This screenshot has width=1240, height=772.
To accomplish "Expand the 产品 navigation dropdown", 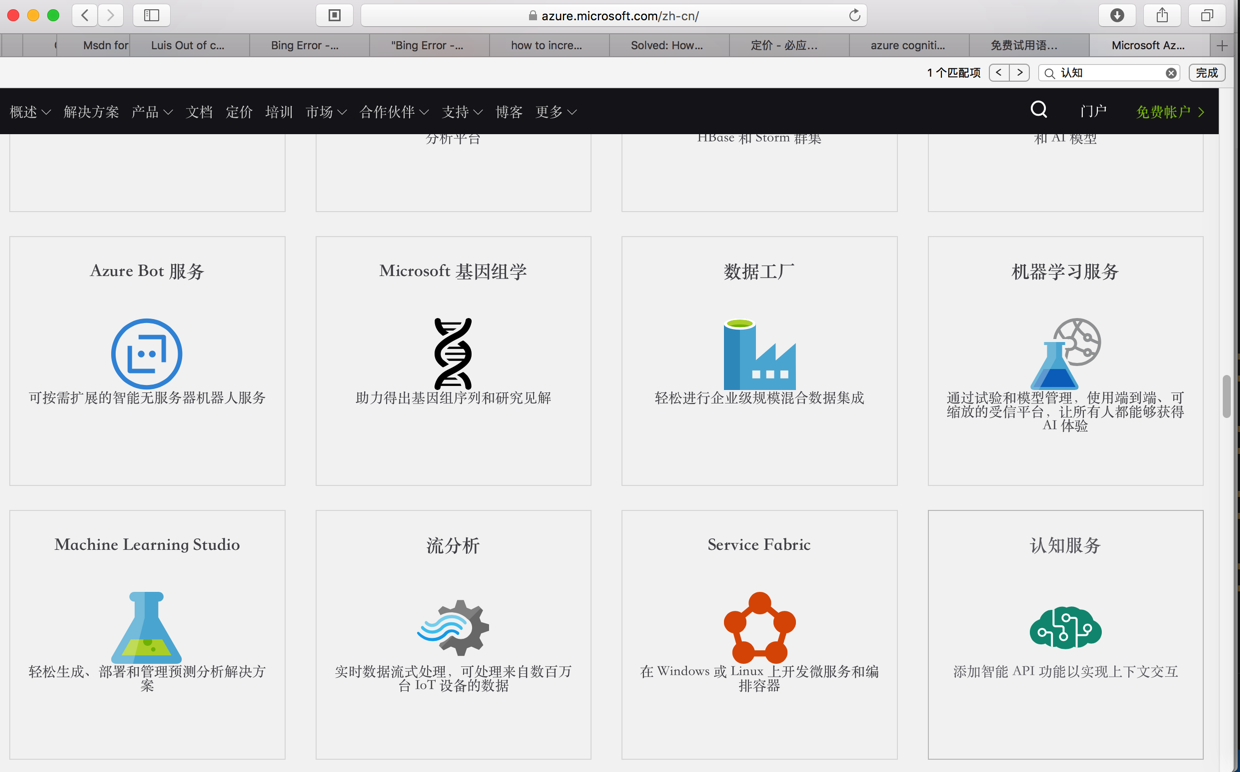I will point(152,112).
